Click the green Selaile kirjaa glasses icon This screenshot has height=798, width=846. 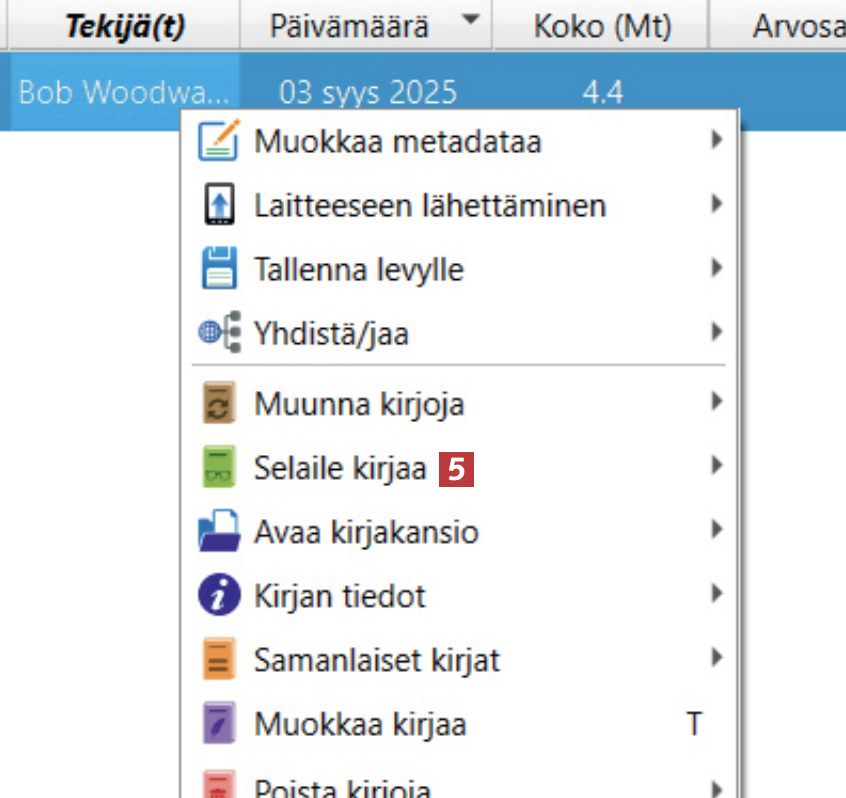point(219,467)
